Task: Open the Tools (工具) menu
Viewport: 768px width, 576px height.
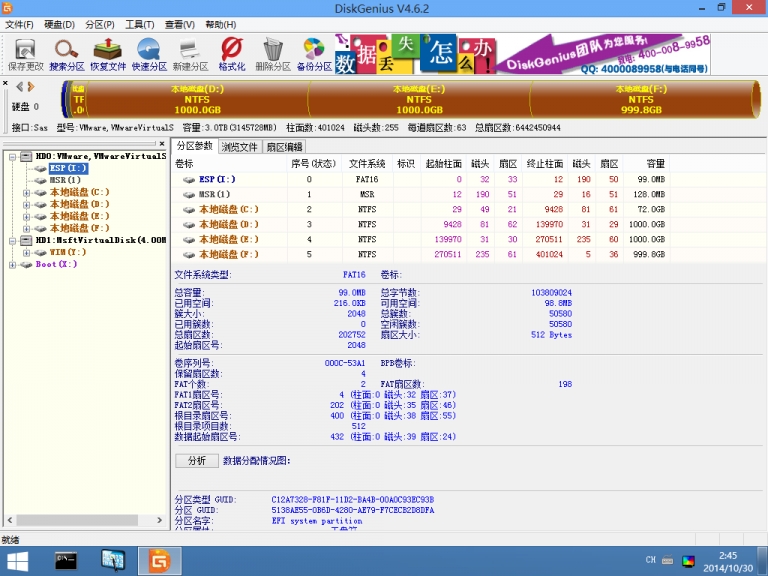Action: (x=140, y=24)
